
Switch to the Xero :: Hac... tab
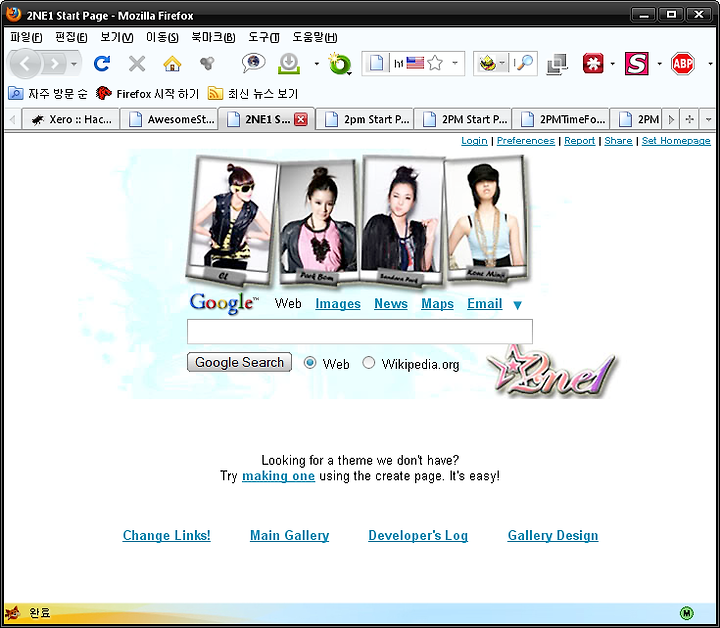point(71,119)
